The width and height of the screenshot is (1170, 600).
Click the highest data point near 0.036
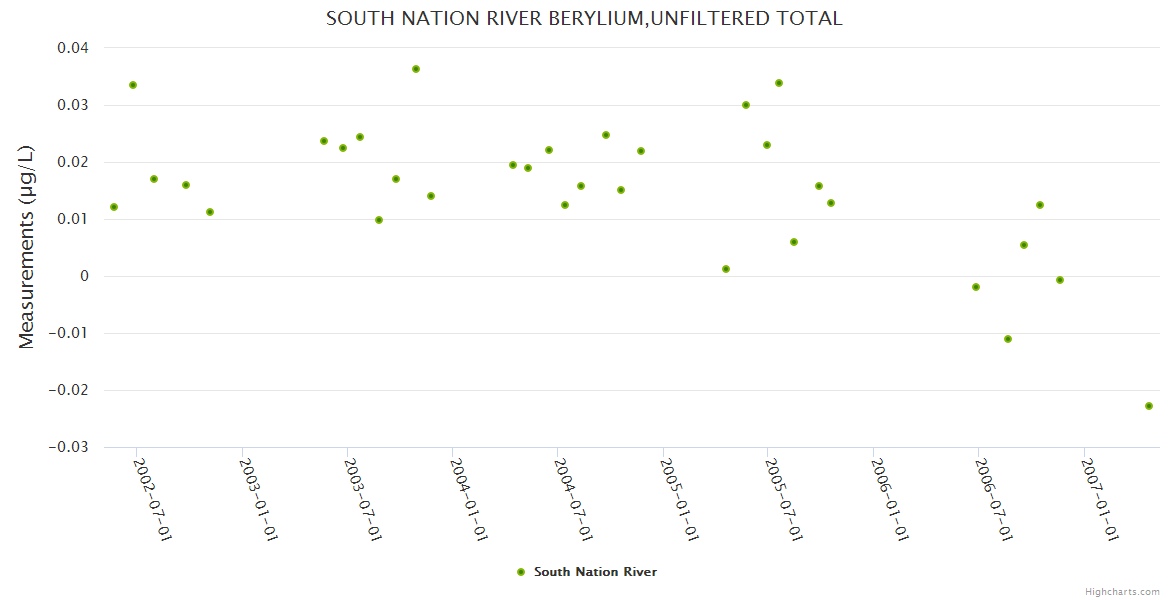pyautogui.click(x=416, y=69)
